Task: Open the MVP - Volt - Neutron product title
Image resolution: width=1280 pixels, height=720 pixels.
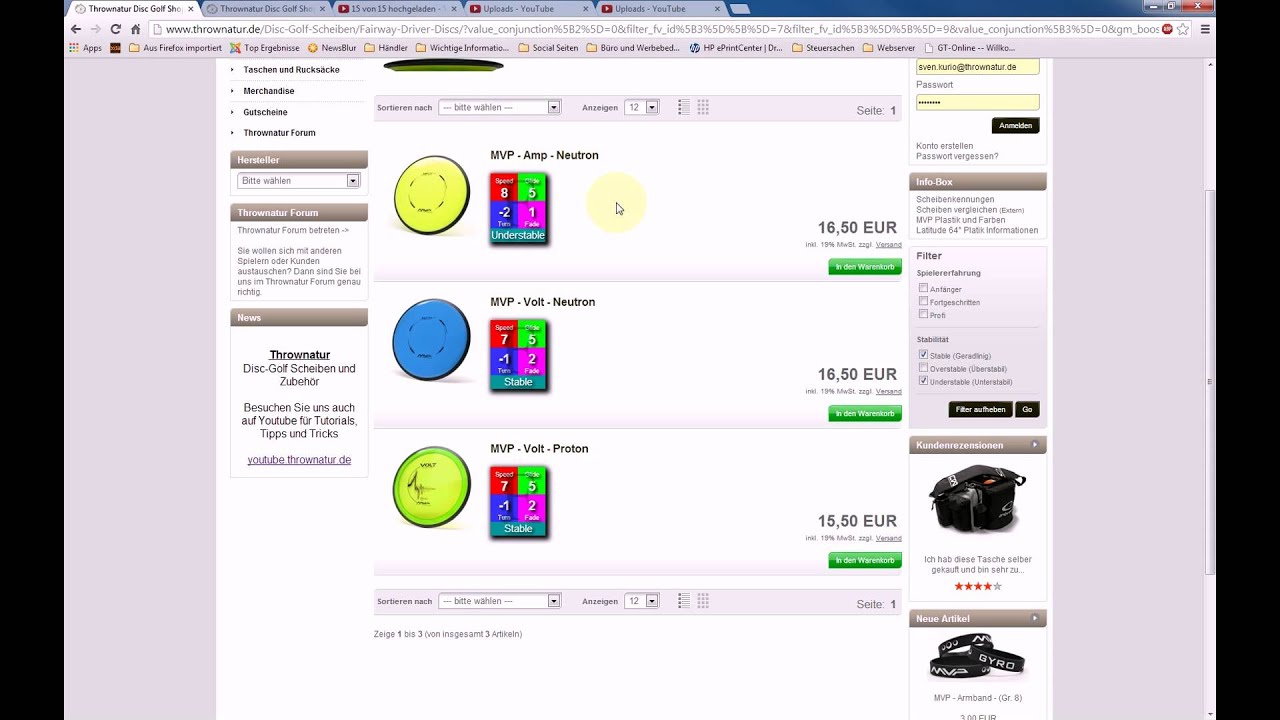Action: click(542, 302)
